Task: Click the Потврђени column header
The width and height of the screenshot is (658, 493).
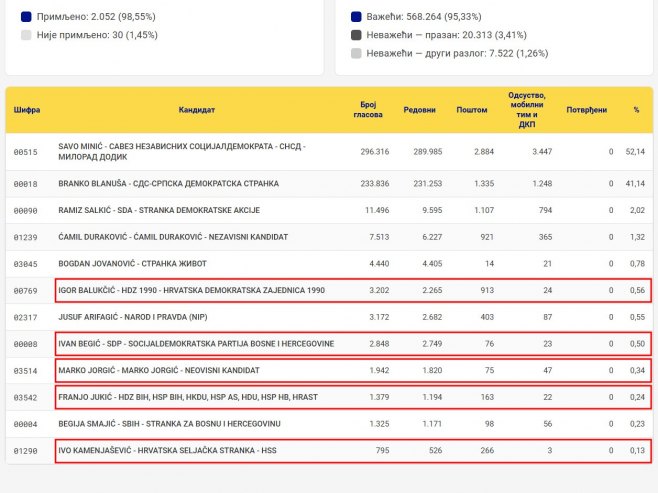Action: tap(587, 110)
